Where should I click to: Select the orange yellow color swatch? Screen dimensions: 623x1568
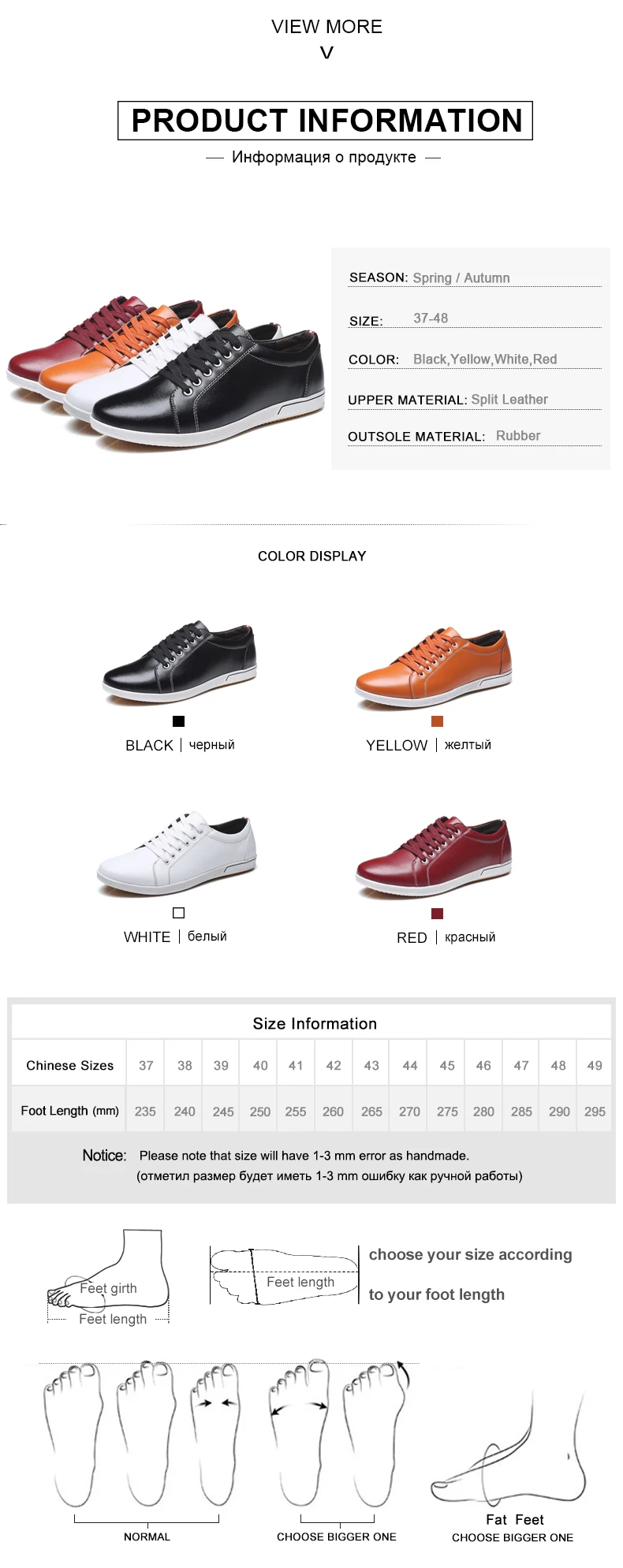pyautogui.click(x=437, y=721)
